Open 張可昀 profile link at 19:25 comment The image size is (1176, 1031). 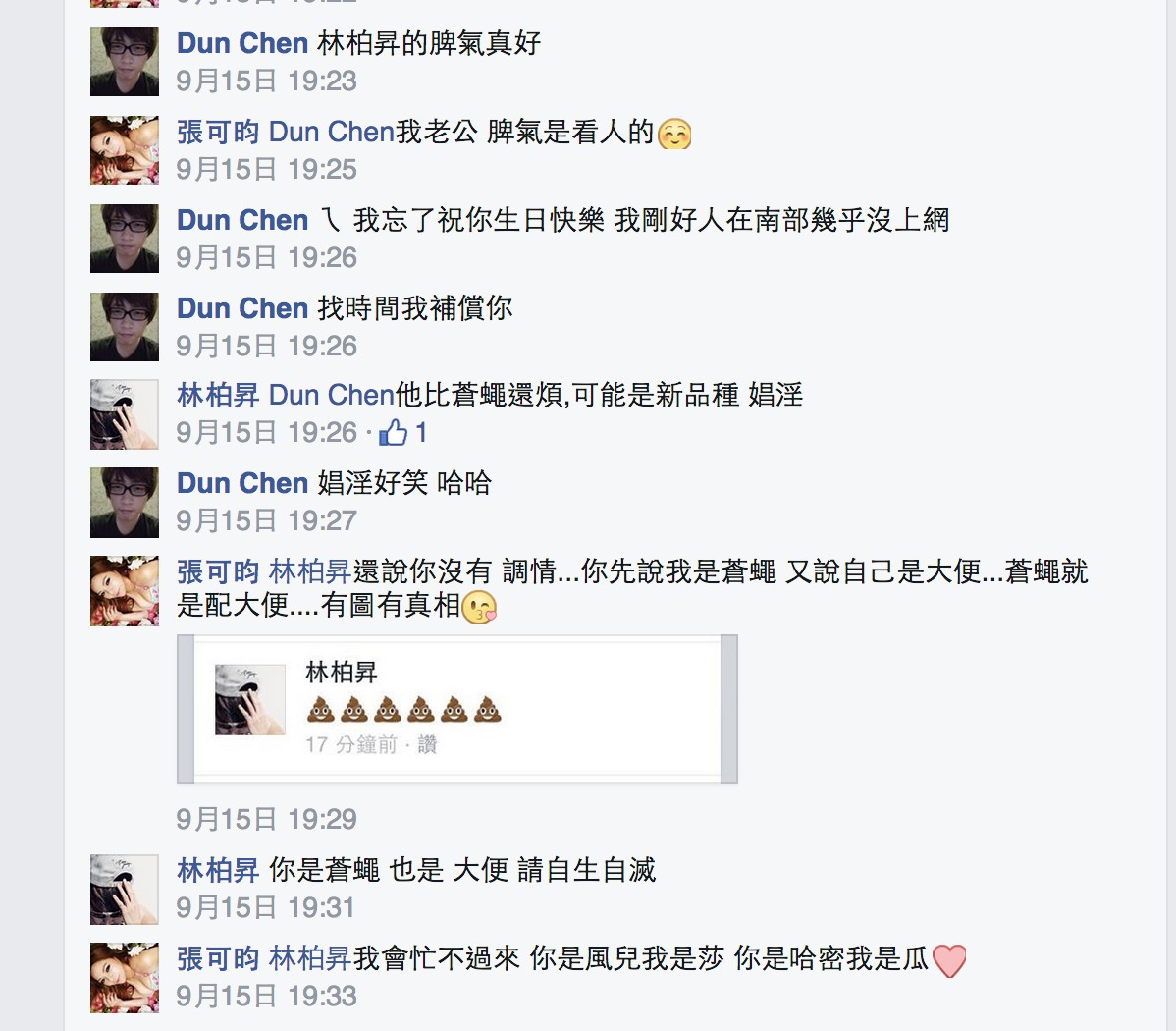click(x=218, y=132)
